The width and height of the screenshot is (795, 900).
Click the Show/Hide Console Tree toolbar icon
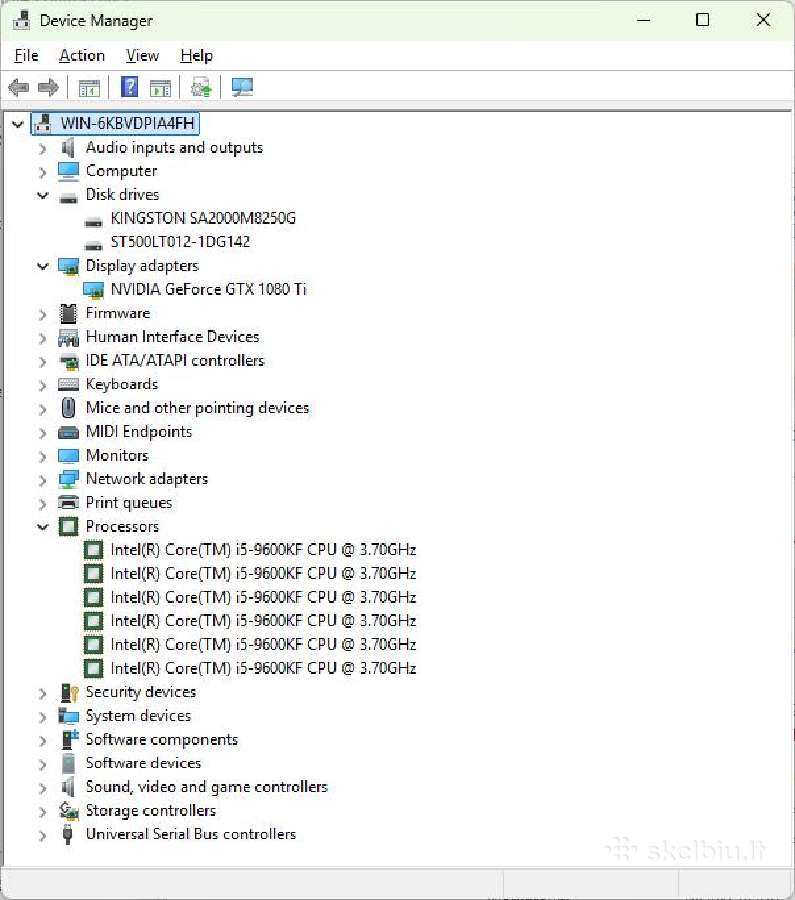(x=89, y=88)
